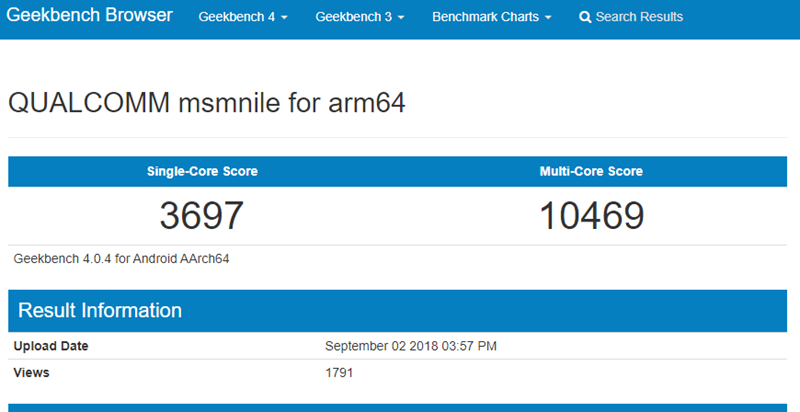Screen dimensions: 800x412
Task: Select the QUALCOMM msmnile for arm64 heading
Action: click(206, 102)
